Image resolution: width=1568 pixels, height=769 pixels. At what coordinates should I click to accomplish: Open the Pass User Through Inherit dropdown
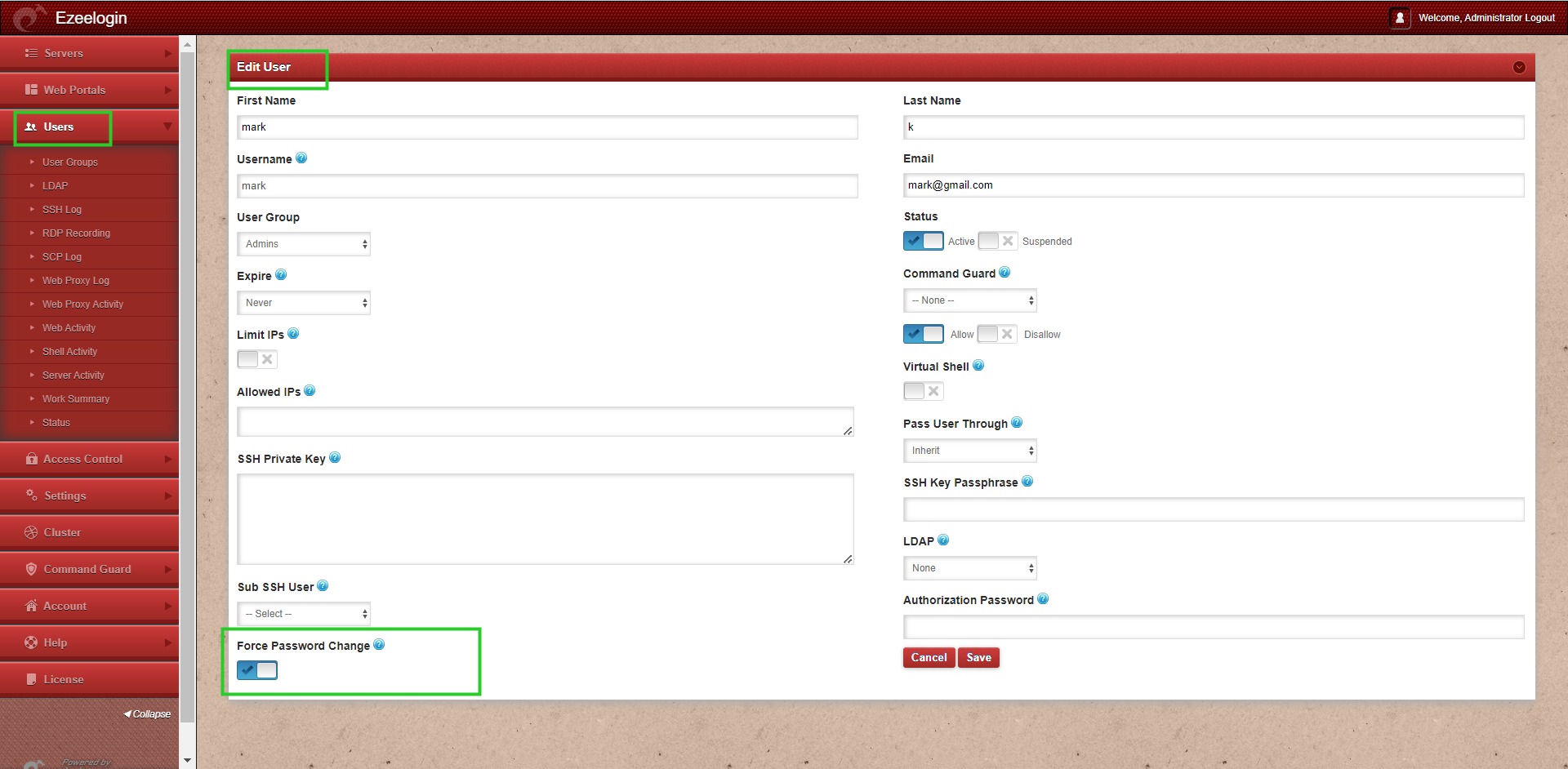pyautogui.click(x=970, y=451)
